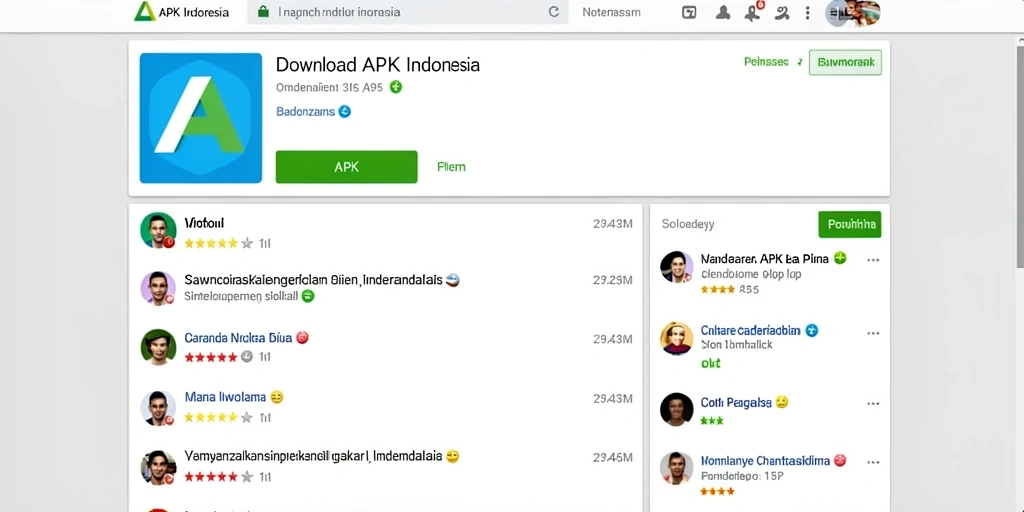Viewport: 1024px width, 512px height.
Task: Open the avatar of reviewer Viotoul
Action: point(158,230)
